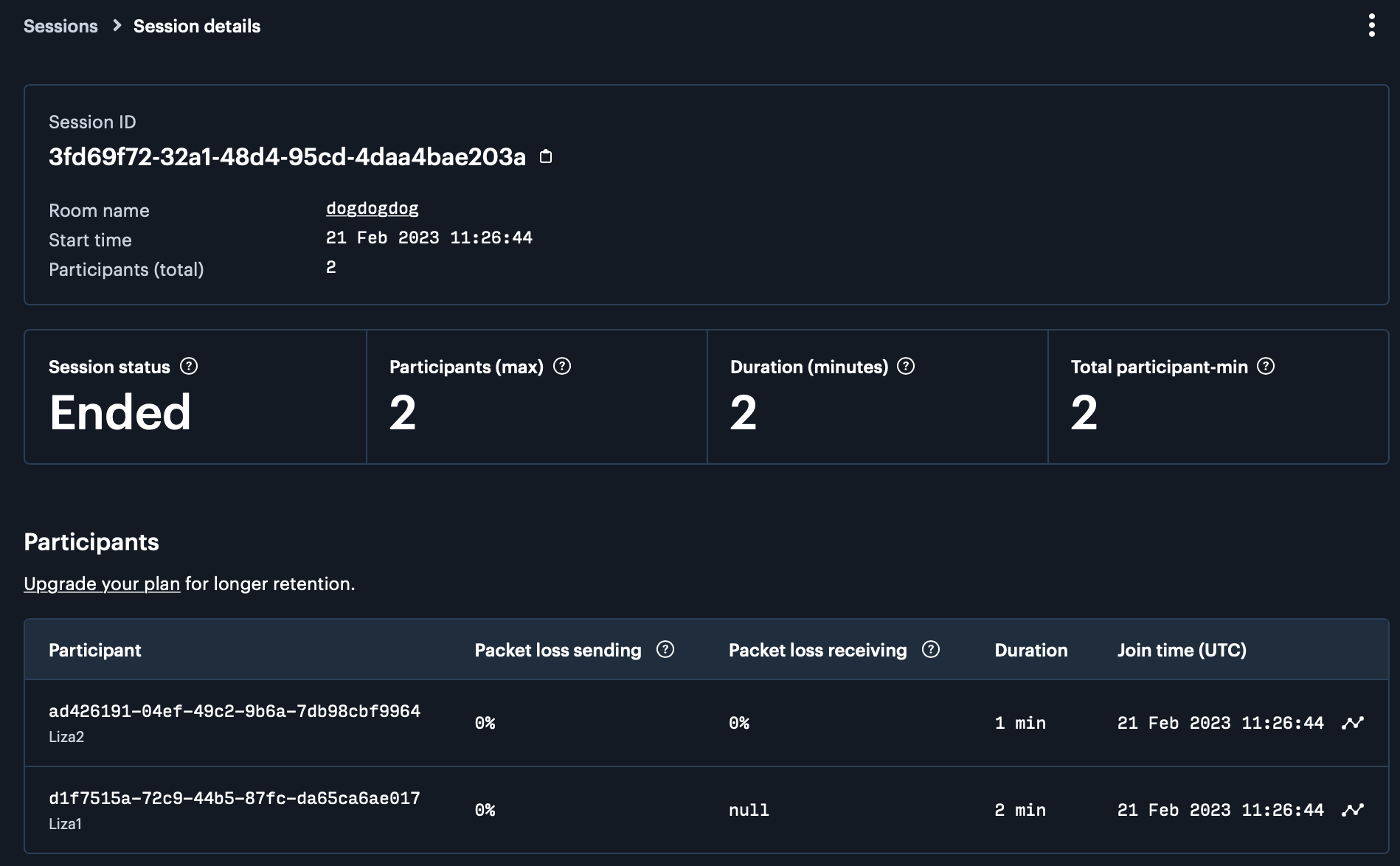Select the Liza1 participant ID row
The height and width of the screenshot is (866, 1400).
[235, 797]
